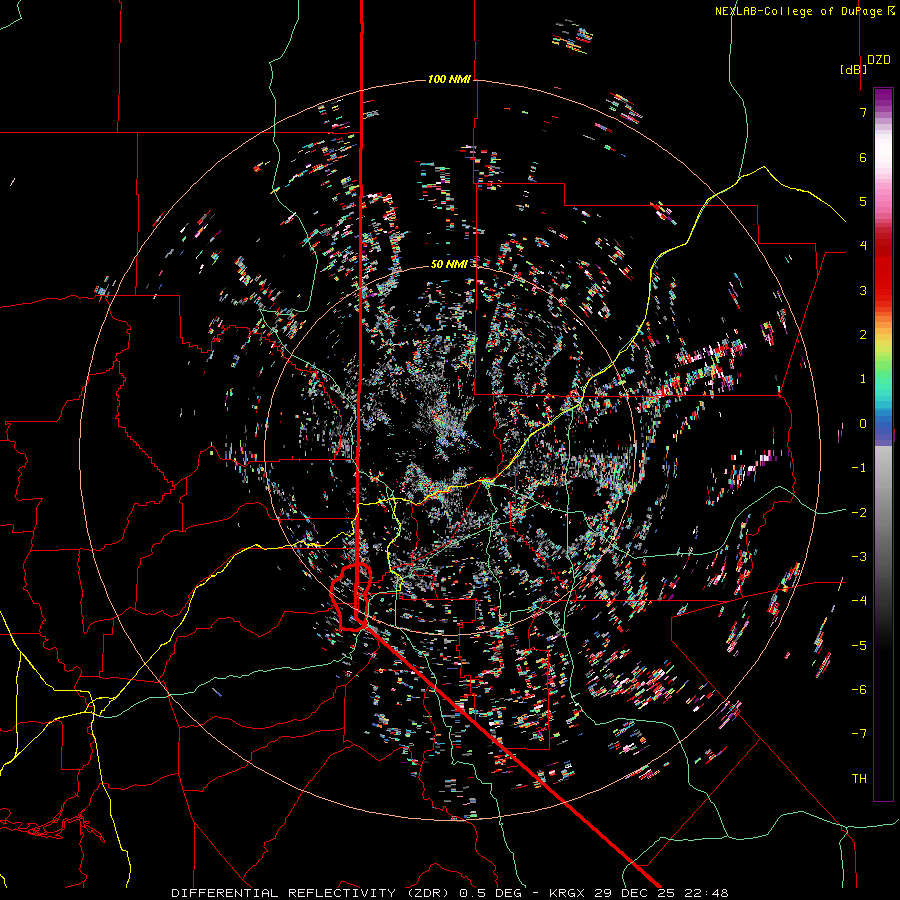This screenshot has height=900, width=900.
Task: Select the 7 dB scale value
Action: (x=863, y=112)
